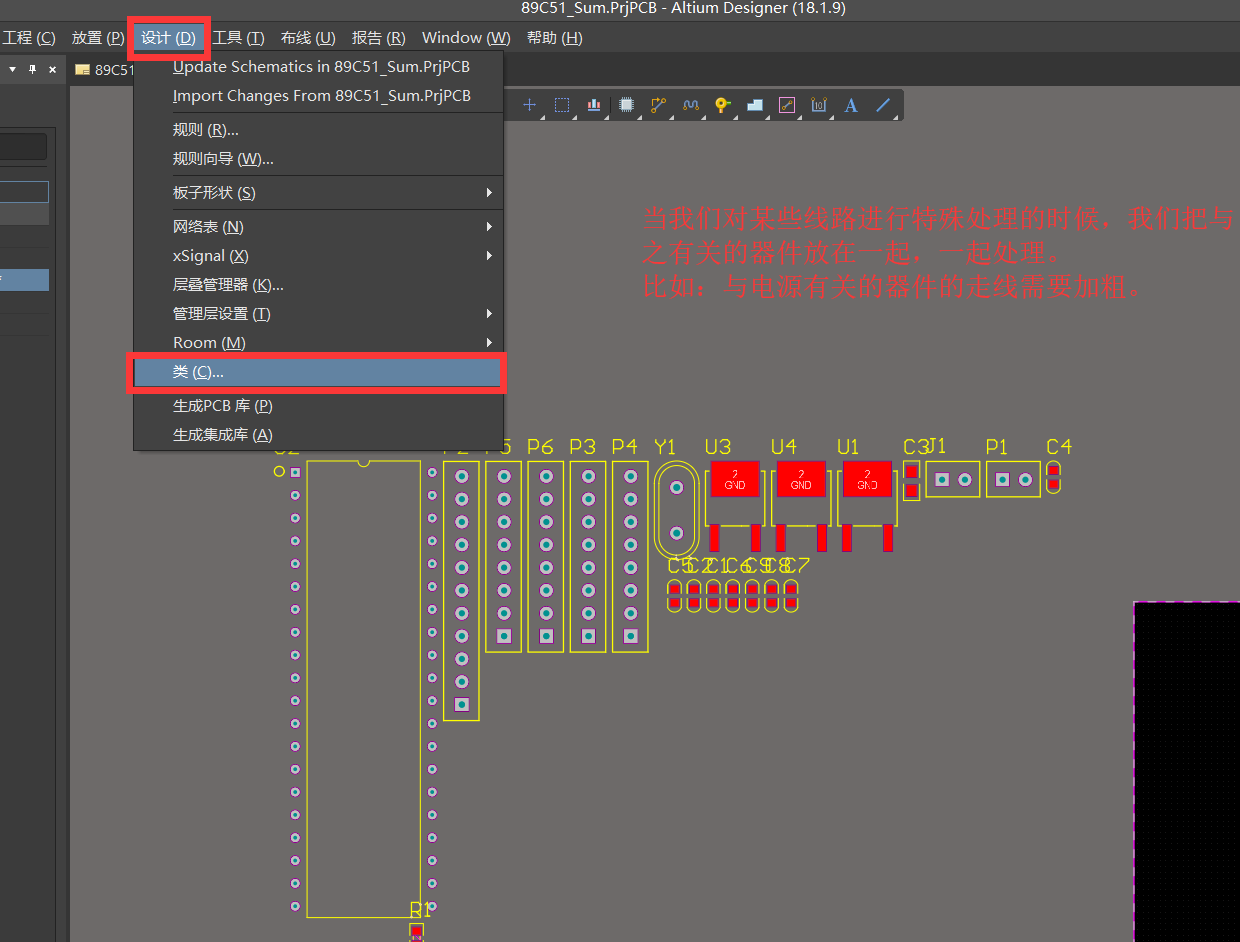
Task: Activate the interactive routing tool
Action: 658,105
